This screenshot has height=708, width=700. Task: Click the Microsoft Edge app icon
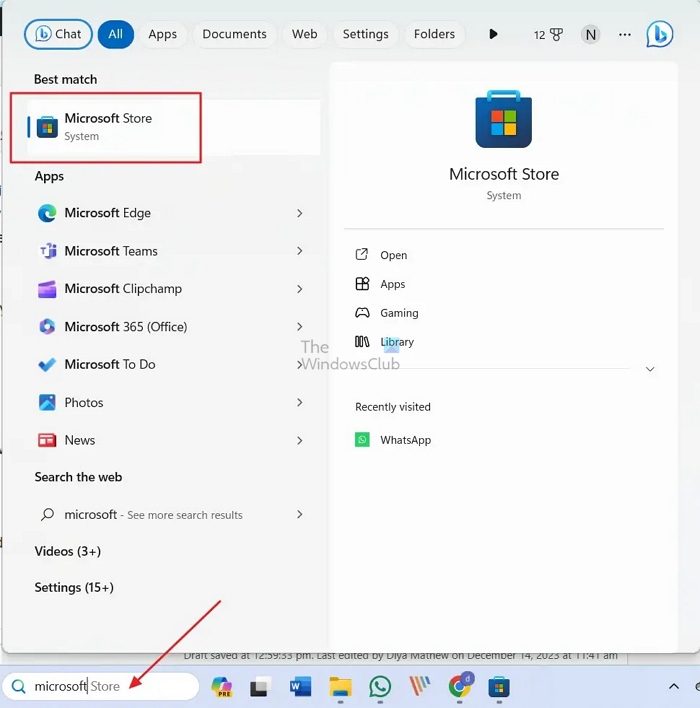47,213
